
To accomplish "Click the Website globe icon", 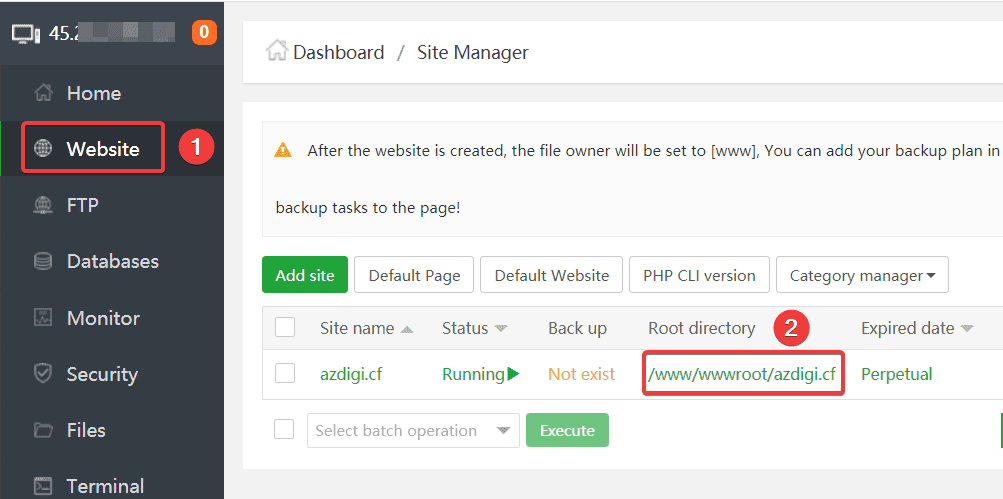I will click(x=43, y=149).
